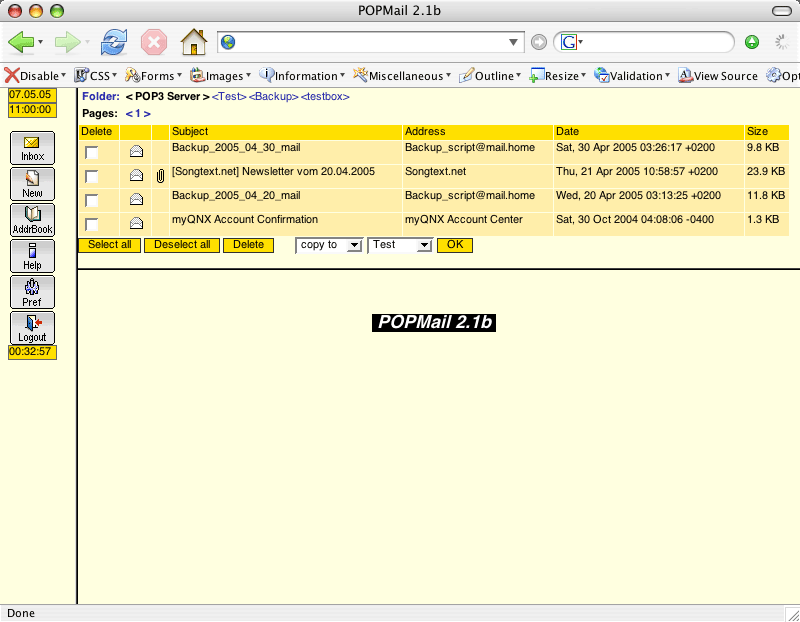Open the Forms menu

[x=154, y=76]
